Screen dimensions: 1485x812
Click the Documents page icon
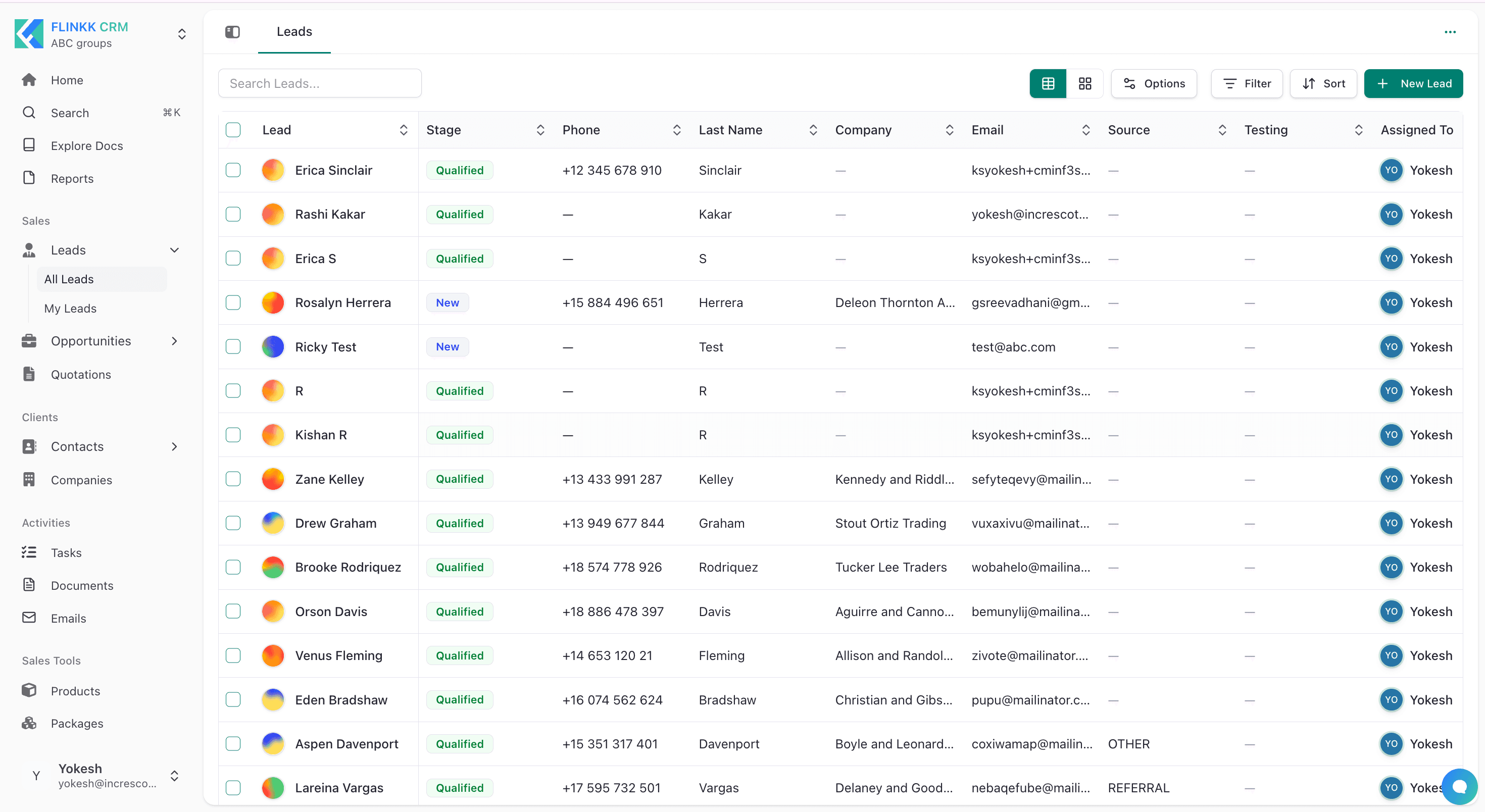[x=29, y=585]
